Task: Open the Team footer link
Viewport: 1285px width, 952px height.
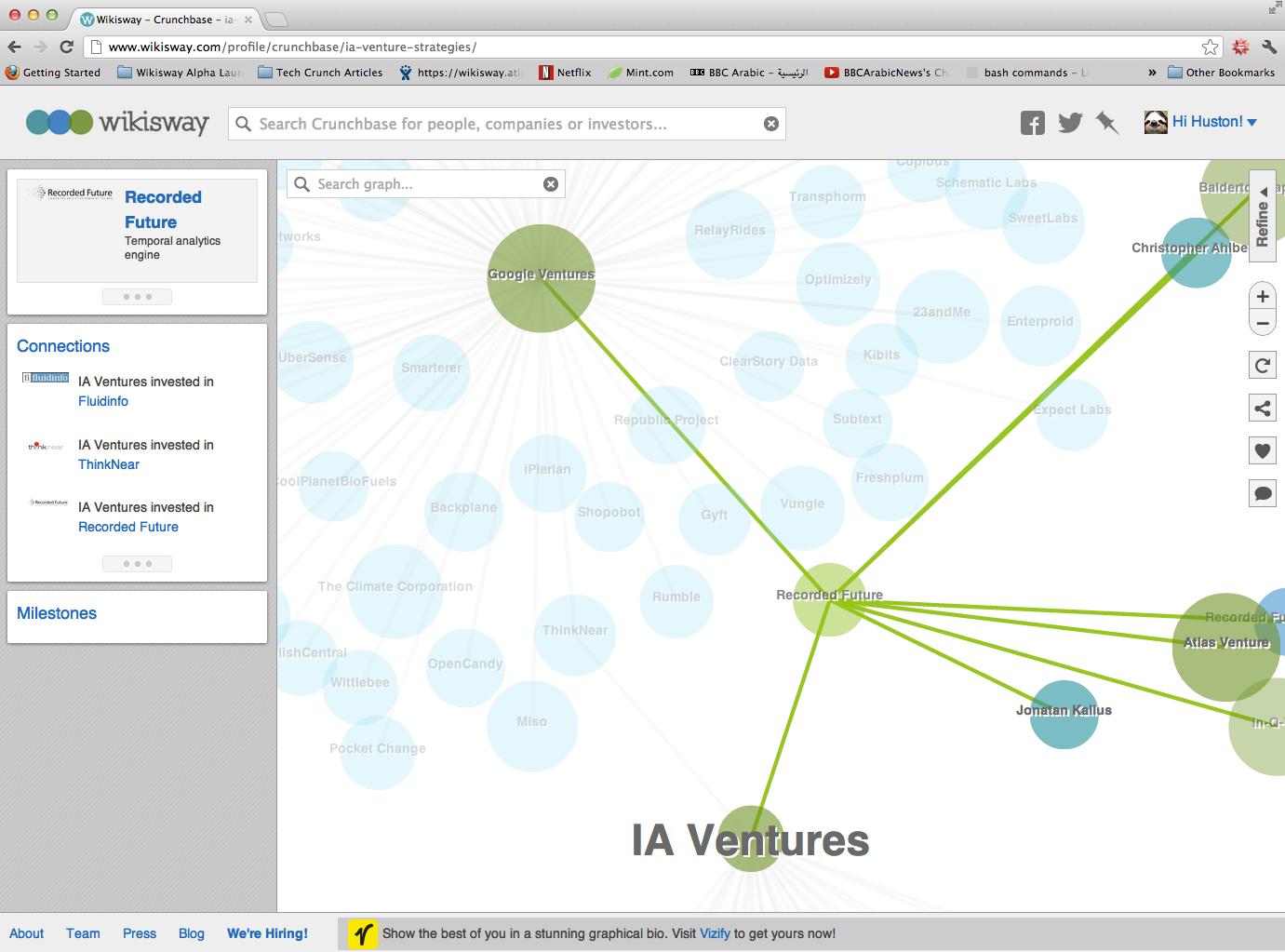Action: coord(83,933)
